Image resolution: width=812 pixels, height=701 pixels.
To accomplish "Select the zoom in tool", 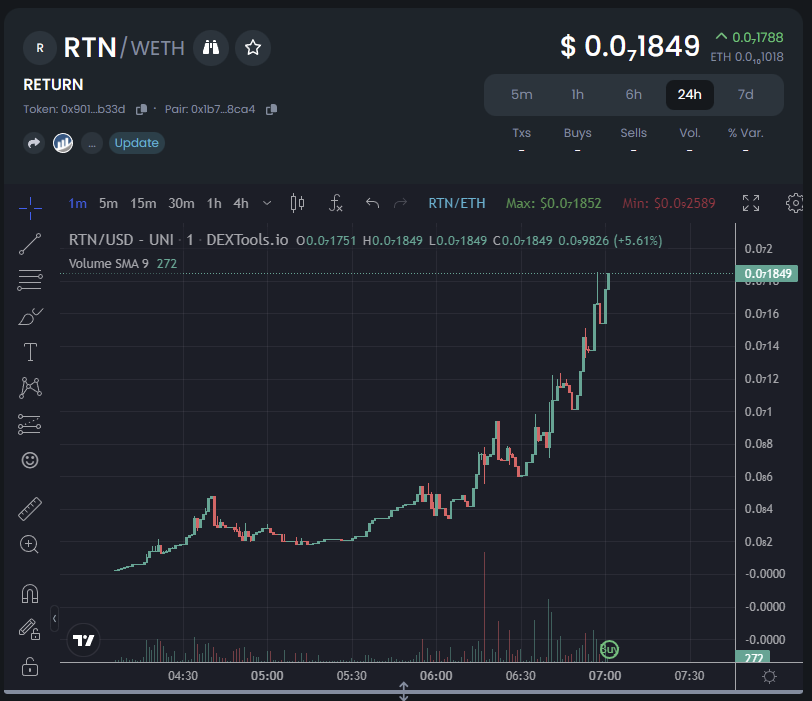I will pyautogui.click(x=30, y=545).
